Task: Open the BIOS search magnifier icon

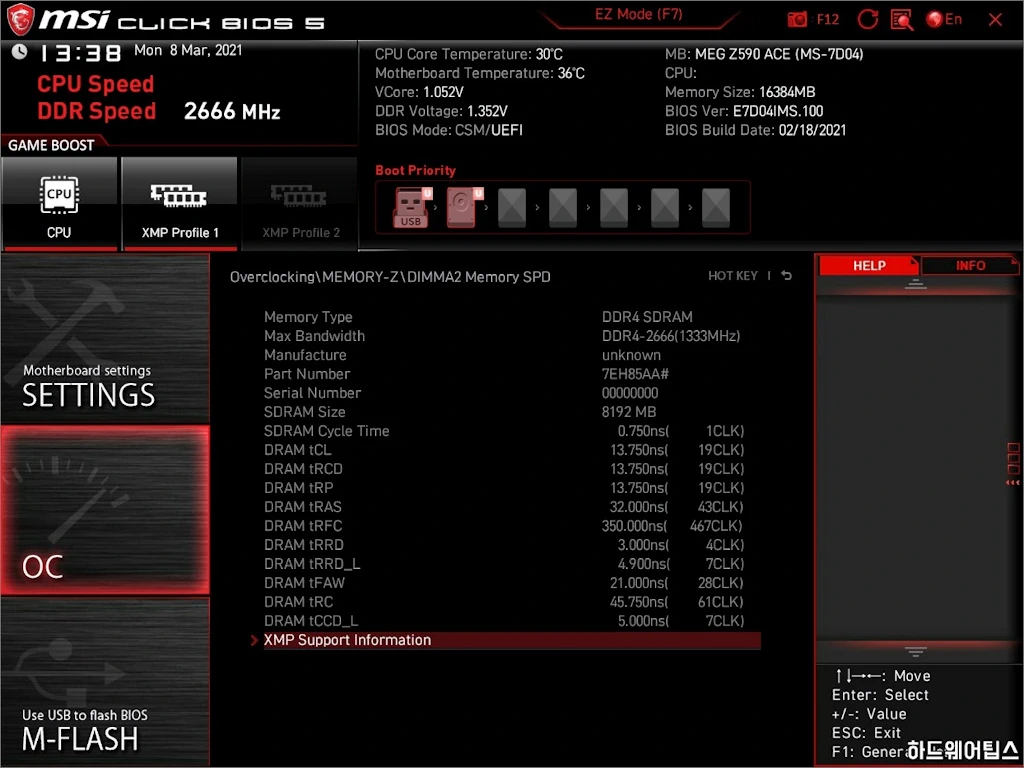Action: 901,19
